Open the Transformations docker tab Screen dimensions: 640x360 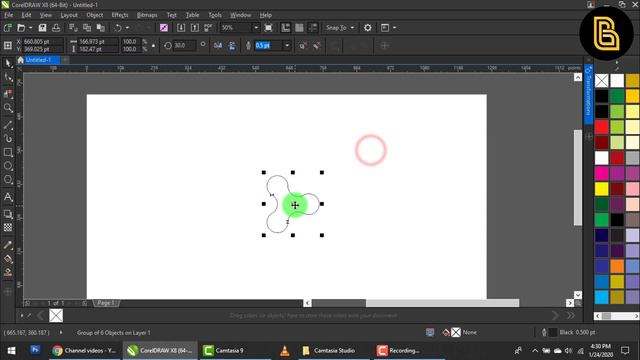(588, 94)
